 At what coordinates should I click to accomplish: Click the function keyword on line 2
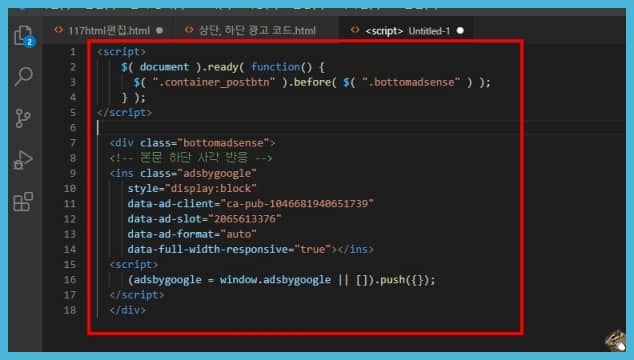[276, 67]
